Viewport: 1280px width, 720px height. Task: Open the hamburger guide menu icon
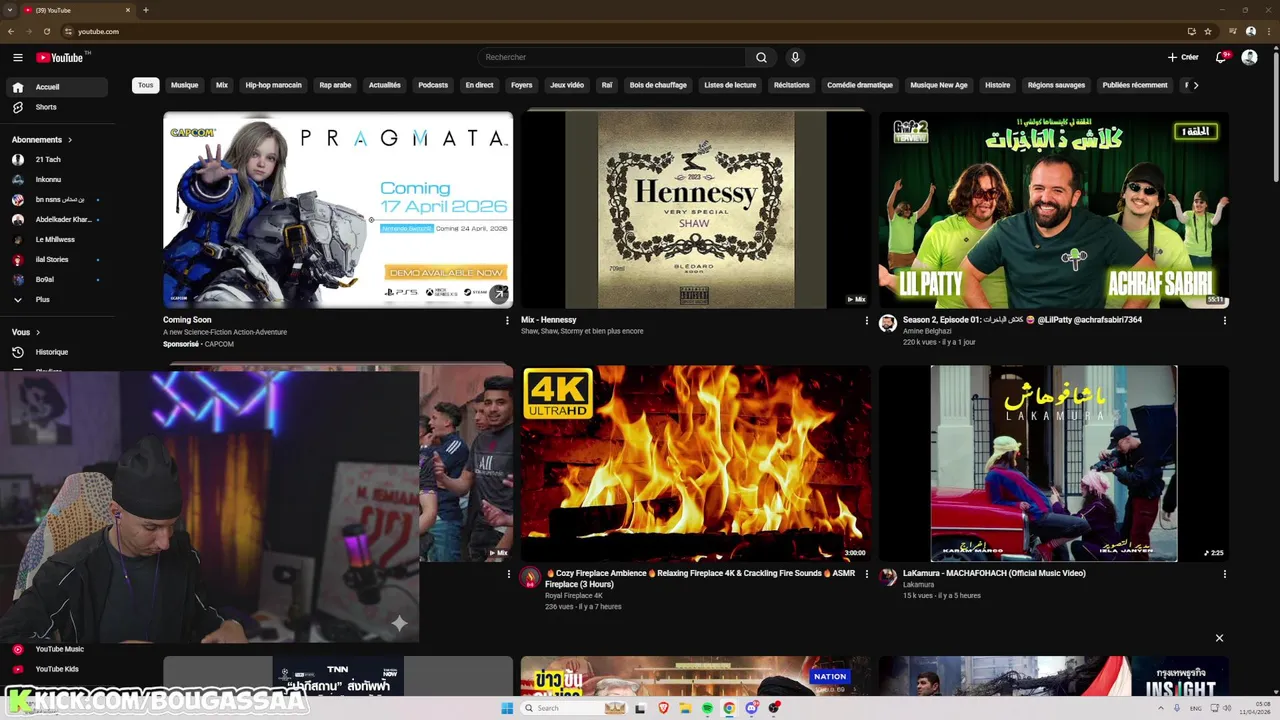(17, 57)
